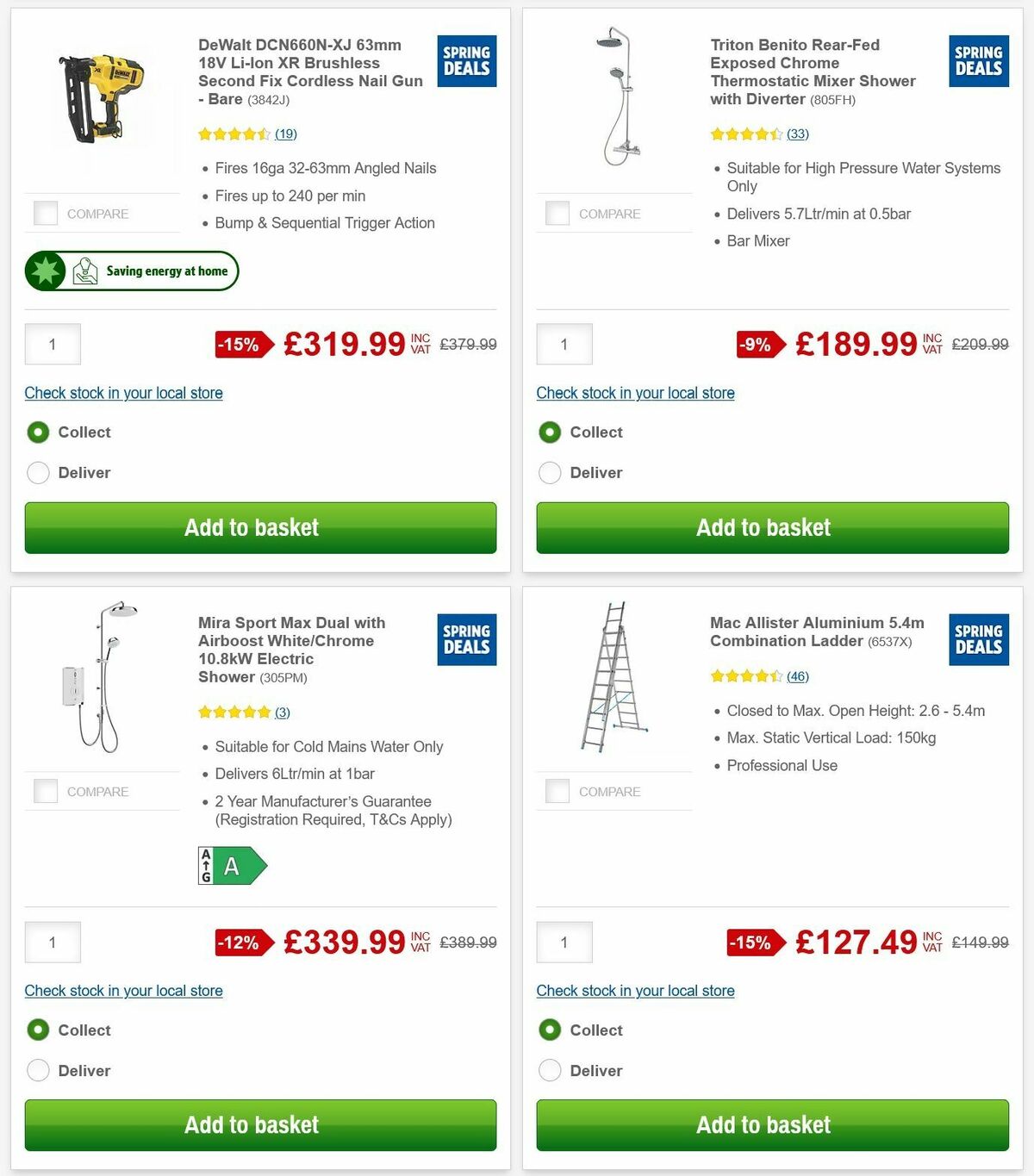Check stock in local store for the Triton shower
The height and width of the screenshot is (1176, 1034).
tap(635, 393)
